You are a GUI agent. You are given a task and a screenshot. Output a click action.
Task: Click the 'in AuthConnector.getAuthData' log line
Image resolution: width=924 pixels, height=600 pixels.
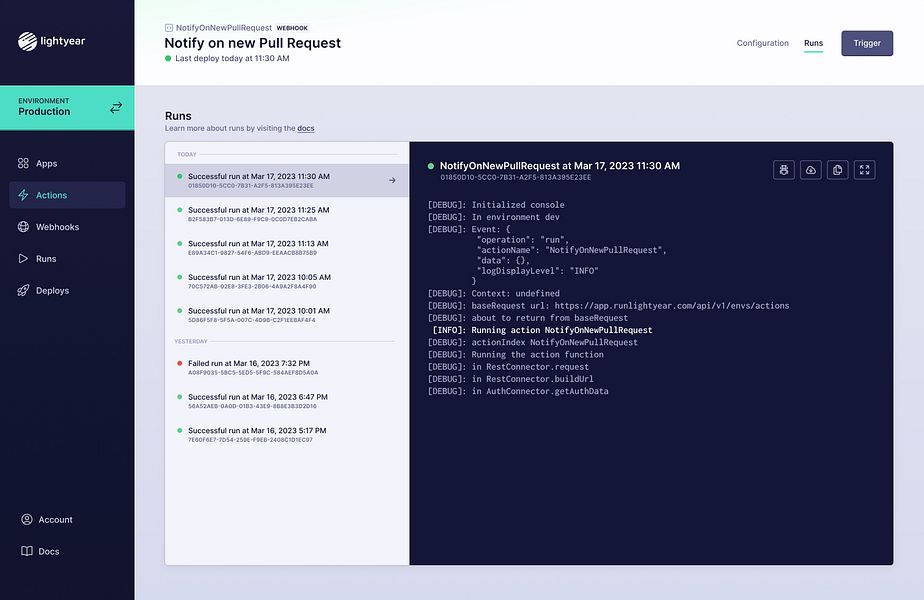[x=517, y=391]
